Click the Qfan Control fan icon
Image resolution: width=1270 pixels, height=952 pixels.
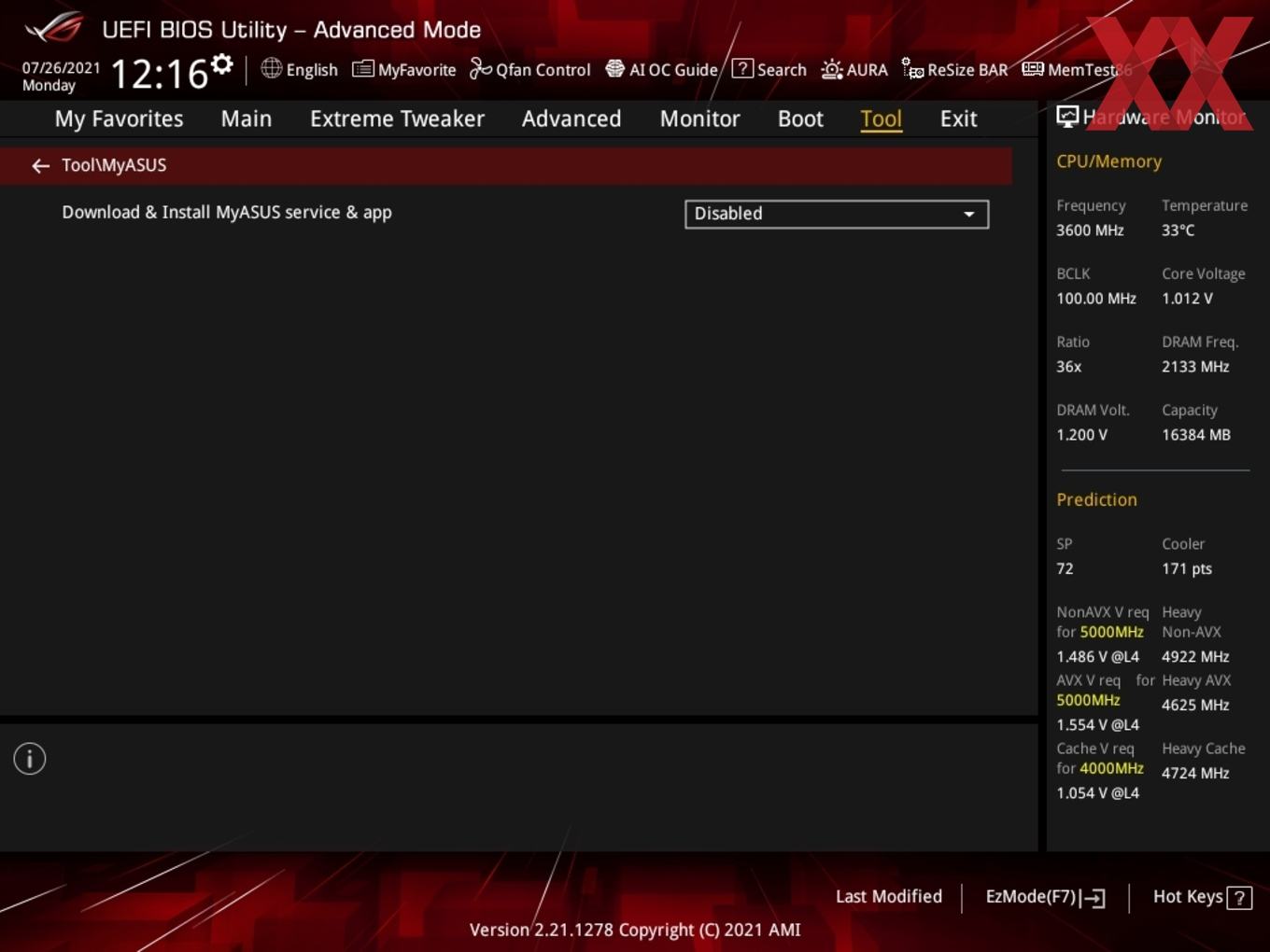(x=480, y=68)
